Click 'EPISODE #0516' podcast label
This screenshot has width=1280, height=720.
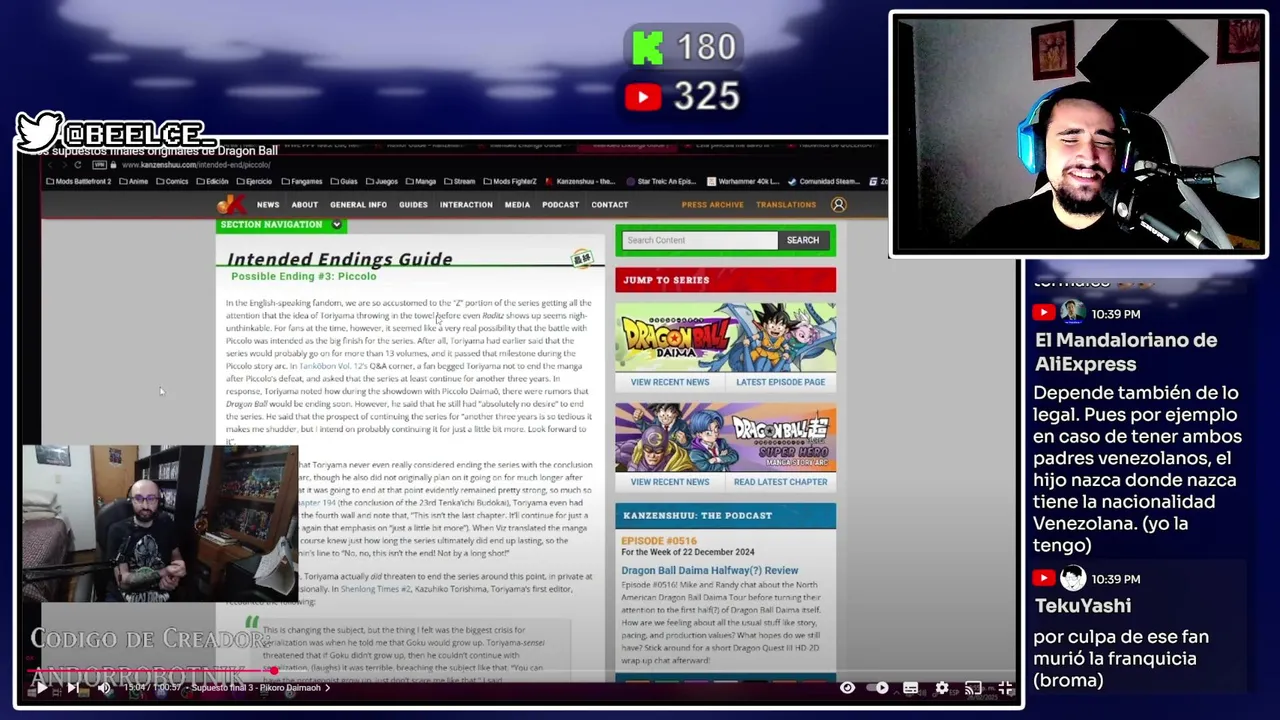pos(659,541)
